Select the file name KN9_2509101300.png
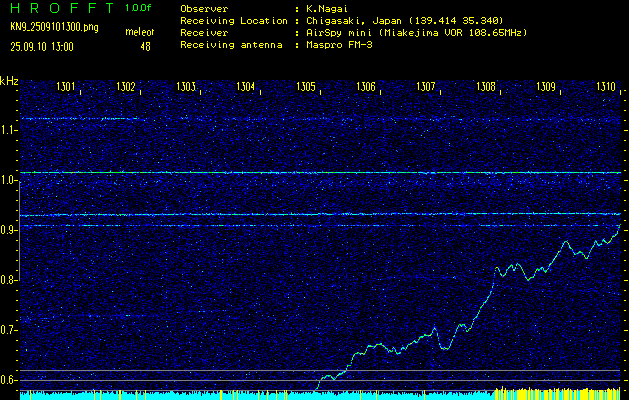629x400 pixels. click(54, 28)
